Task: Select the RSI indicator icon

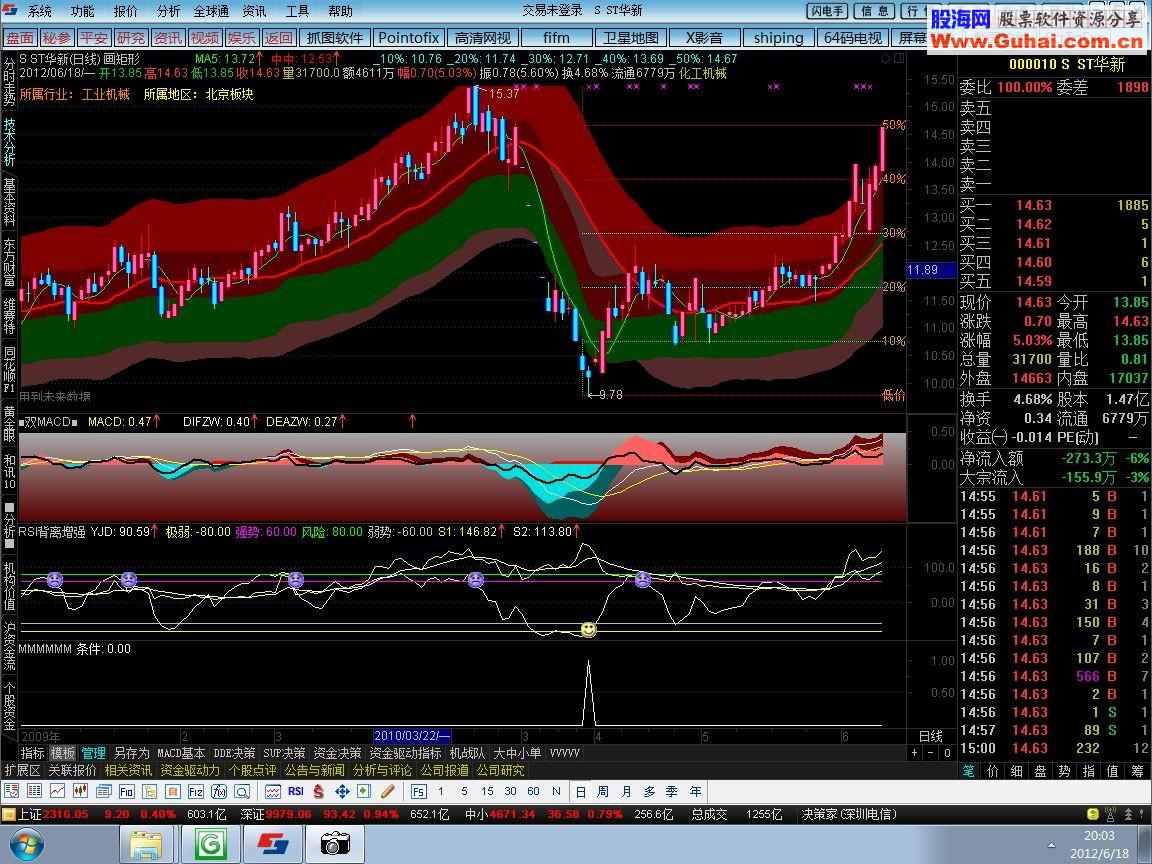Action: pos(295,791)
